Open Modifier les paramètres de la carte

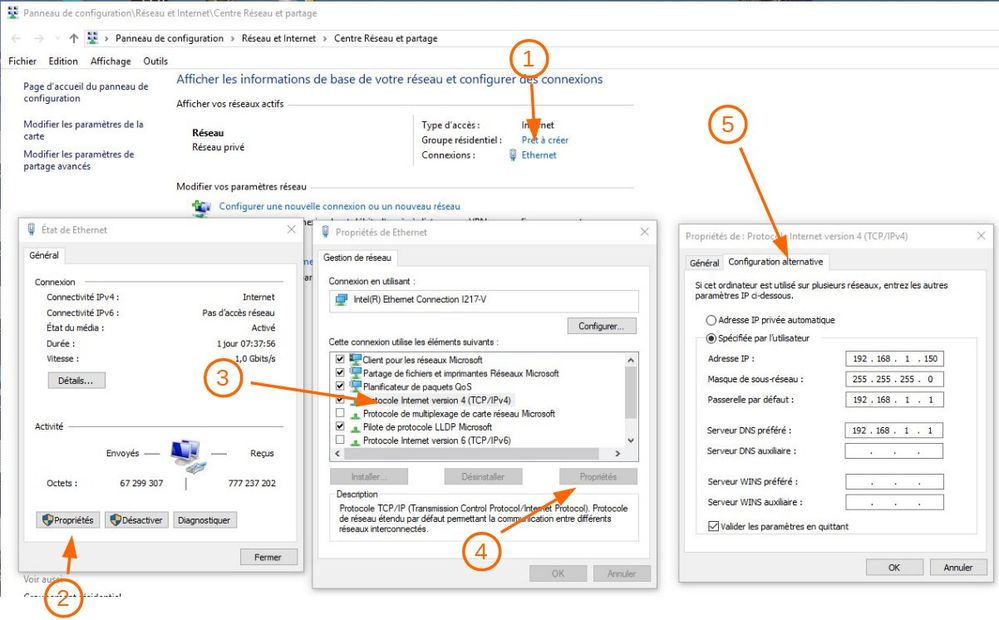[x=83, y=130]
